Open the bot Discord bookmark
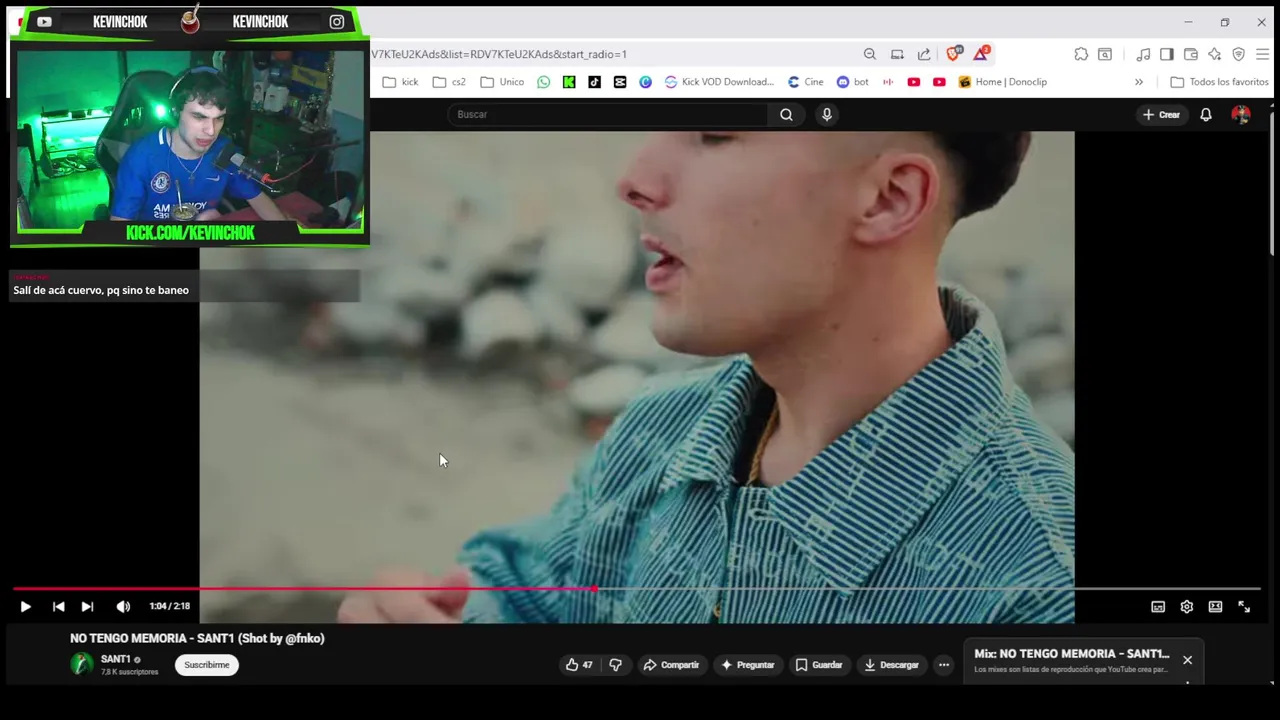Screen dimensions: 1280x720 point(852,82)
